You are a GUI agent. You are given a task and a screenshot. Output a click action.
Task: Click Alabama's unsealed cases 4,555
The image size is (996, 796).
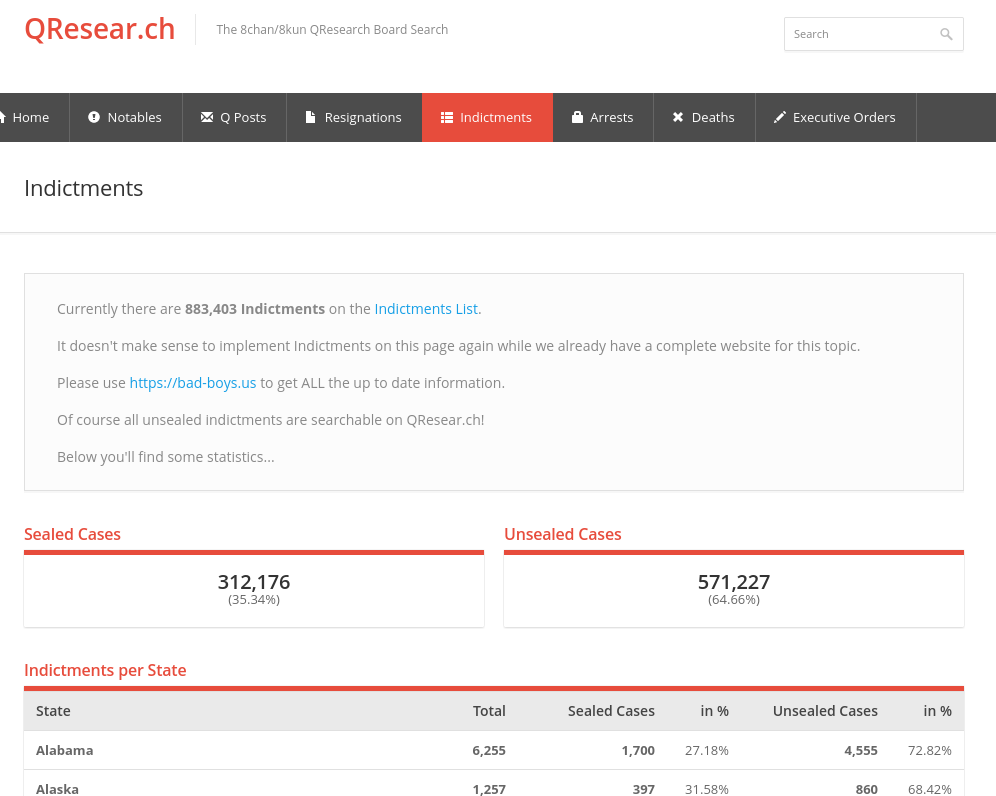(x=861, y=750)
